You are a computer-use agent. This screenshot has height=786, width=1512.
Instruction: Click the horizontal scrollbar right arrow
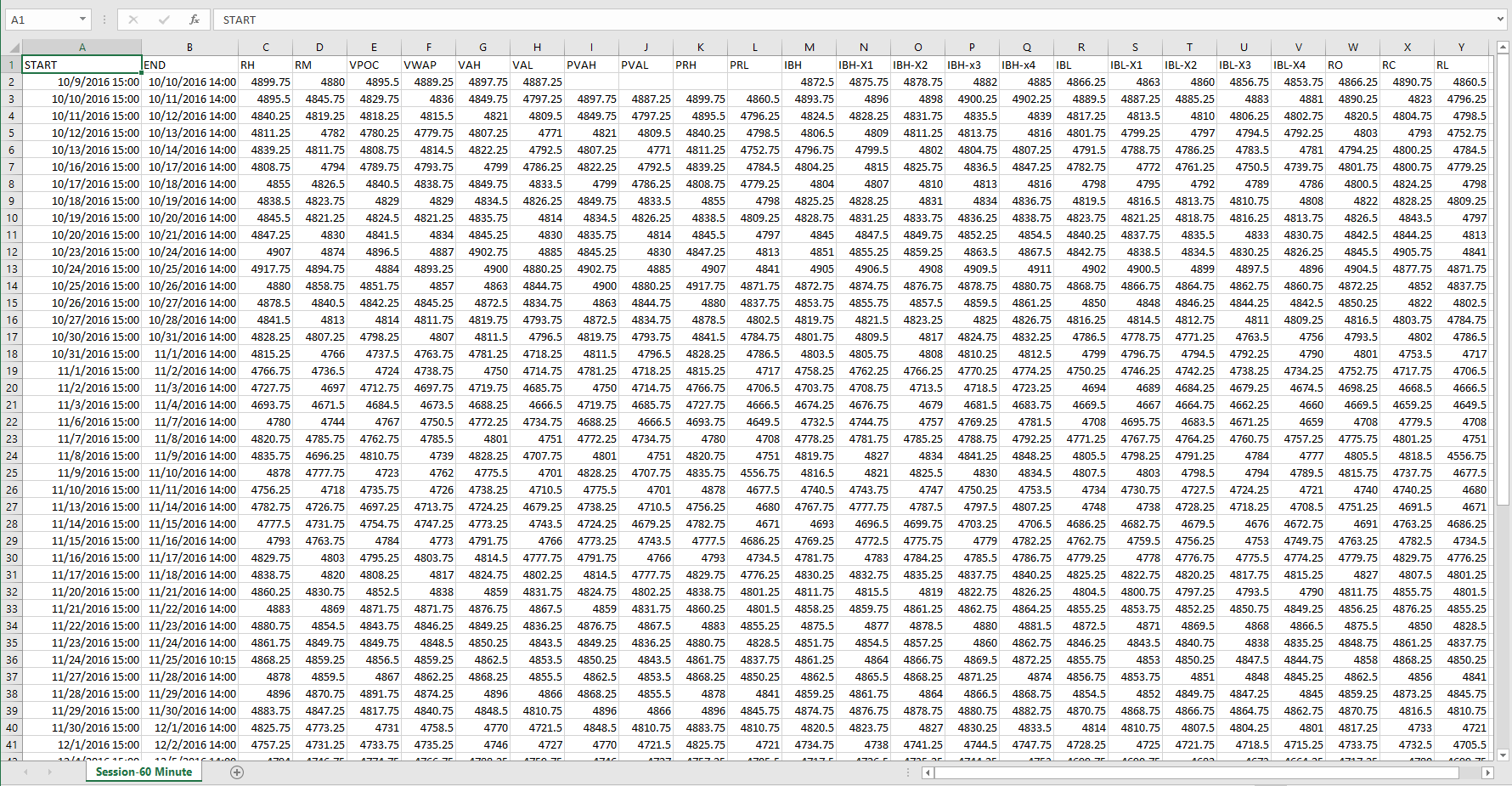click(1487, 772)
